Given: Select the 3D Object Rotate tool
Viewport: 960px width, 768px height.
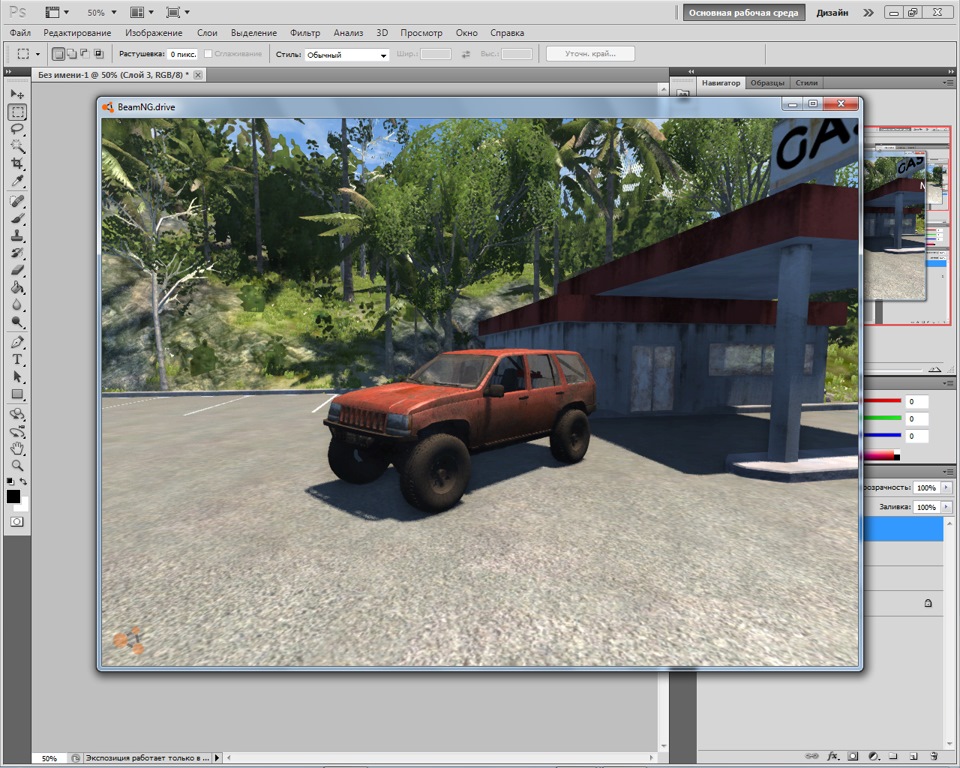Looking at the screenshot, I should click(x=17, y=414).
